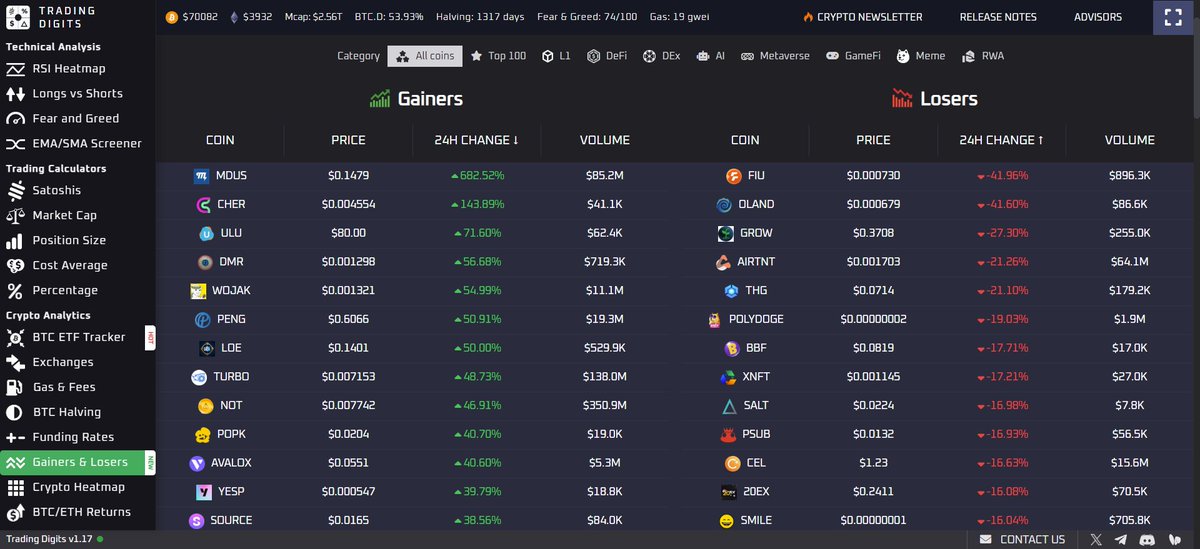Filter by DeFi category

pos(607,56)
